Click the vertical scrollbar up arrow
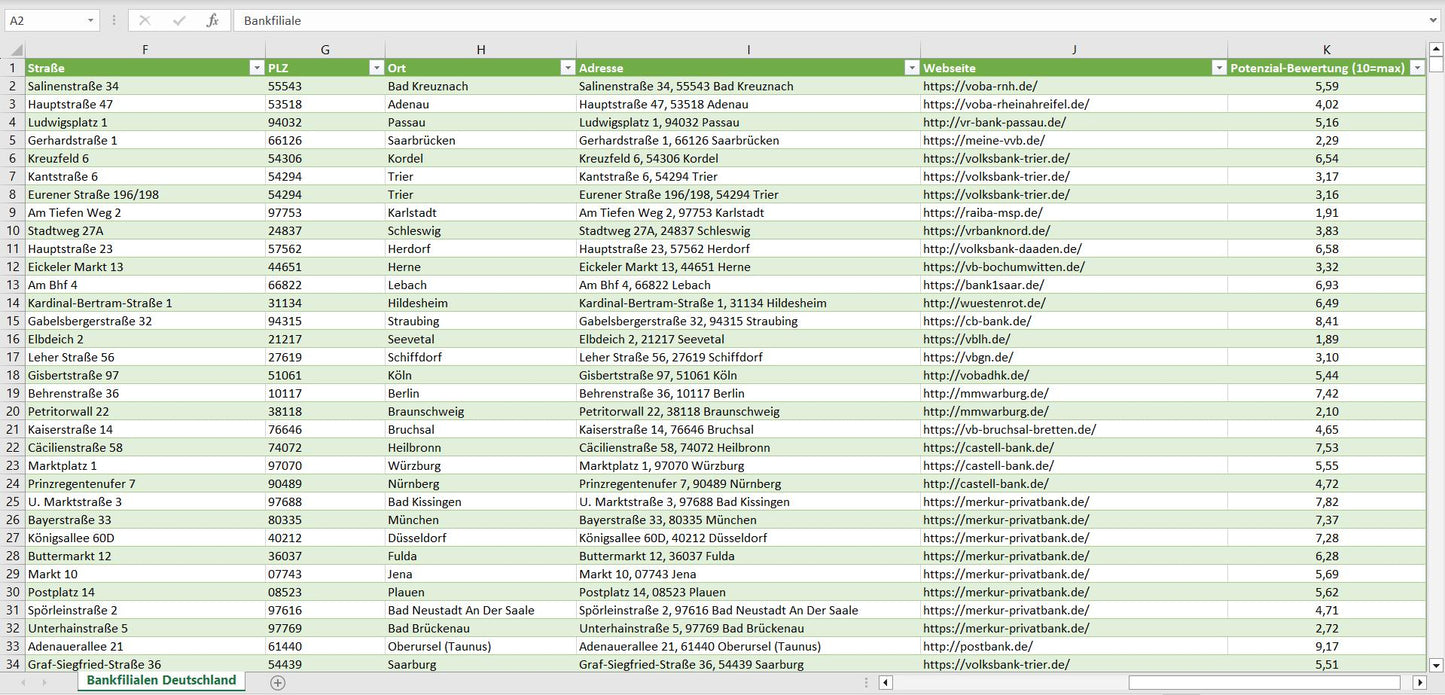 (1436, 48)
